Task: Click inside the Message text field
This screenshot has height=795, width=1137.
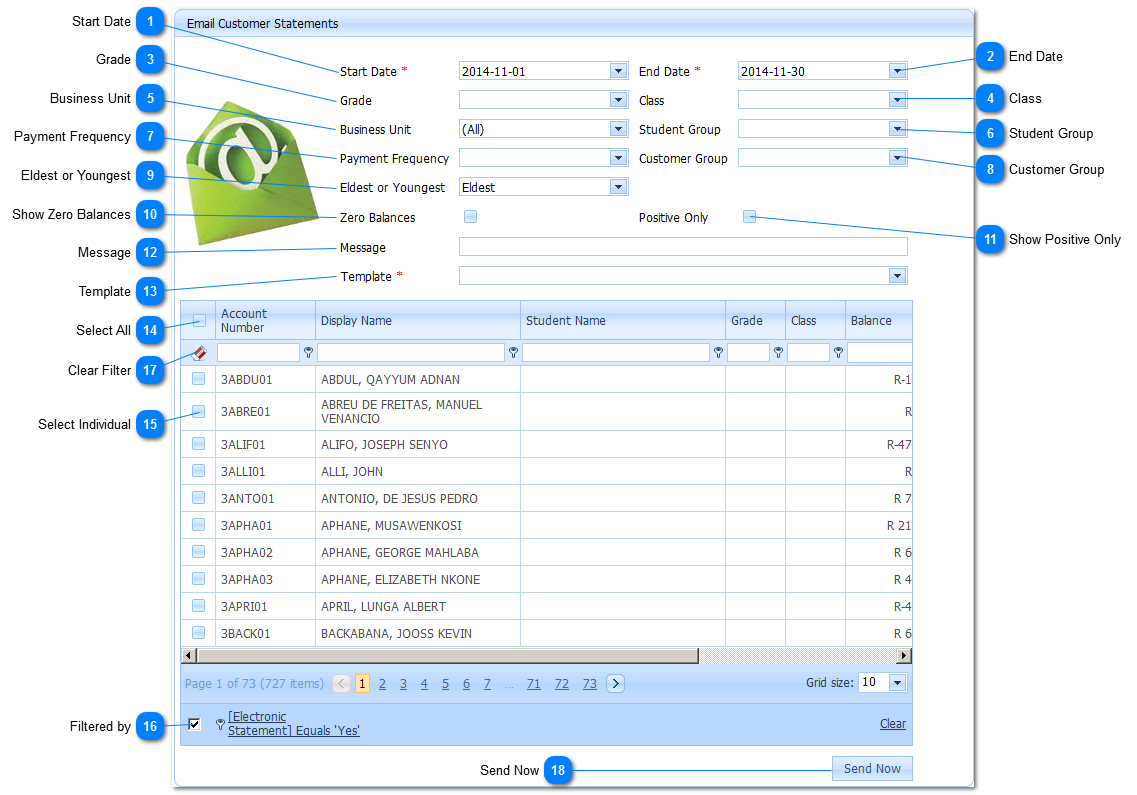Action: click(682, 247)
